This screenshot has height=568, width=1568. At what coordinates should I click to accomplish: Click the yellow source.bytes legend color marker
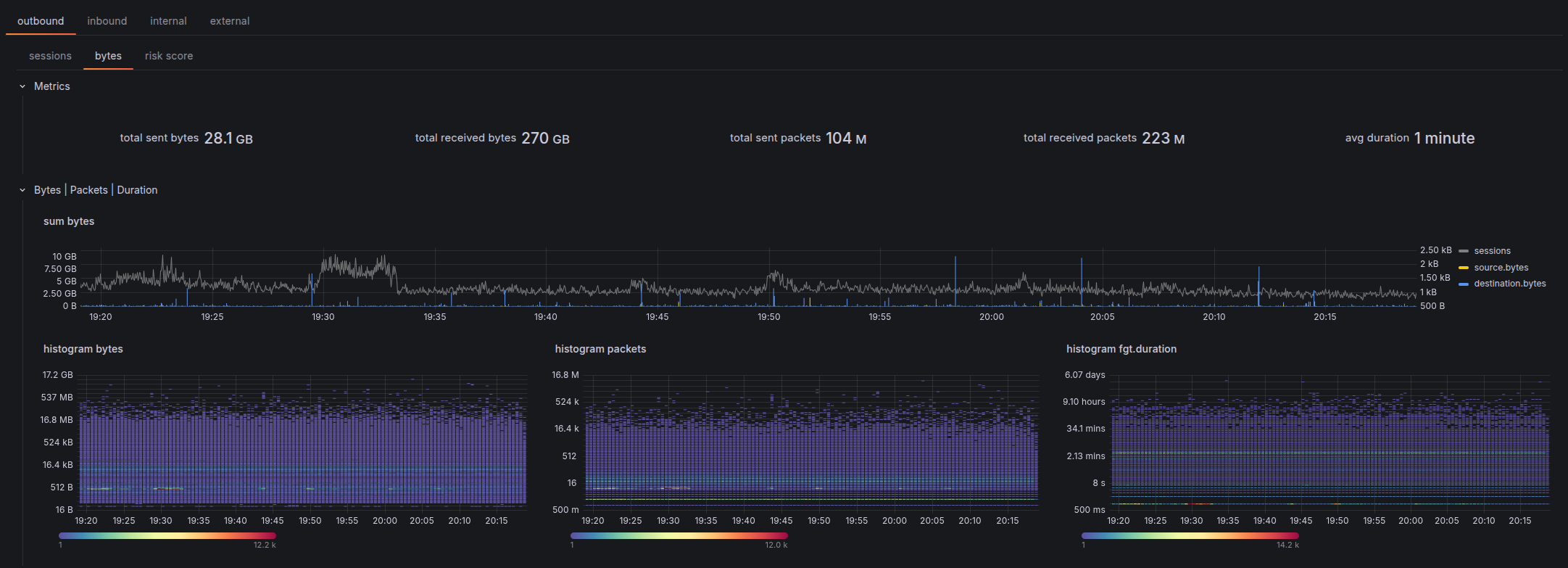tap(1464, 268)
